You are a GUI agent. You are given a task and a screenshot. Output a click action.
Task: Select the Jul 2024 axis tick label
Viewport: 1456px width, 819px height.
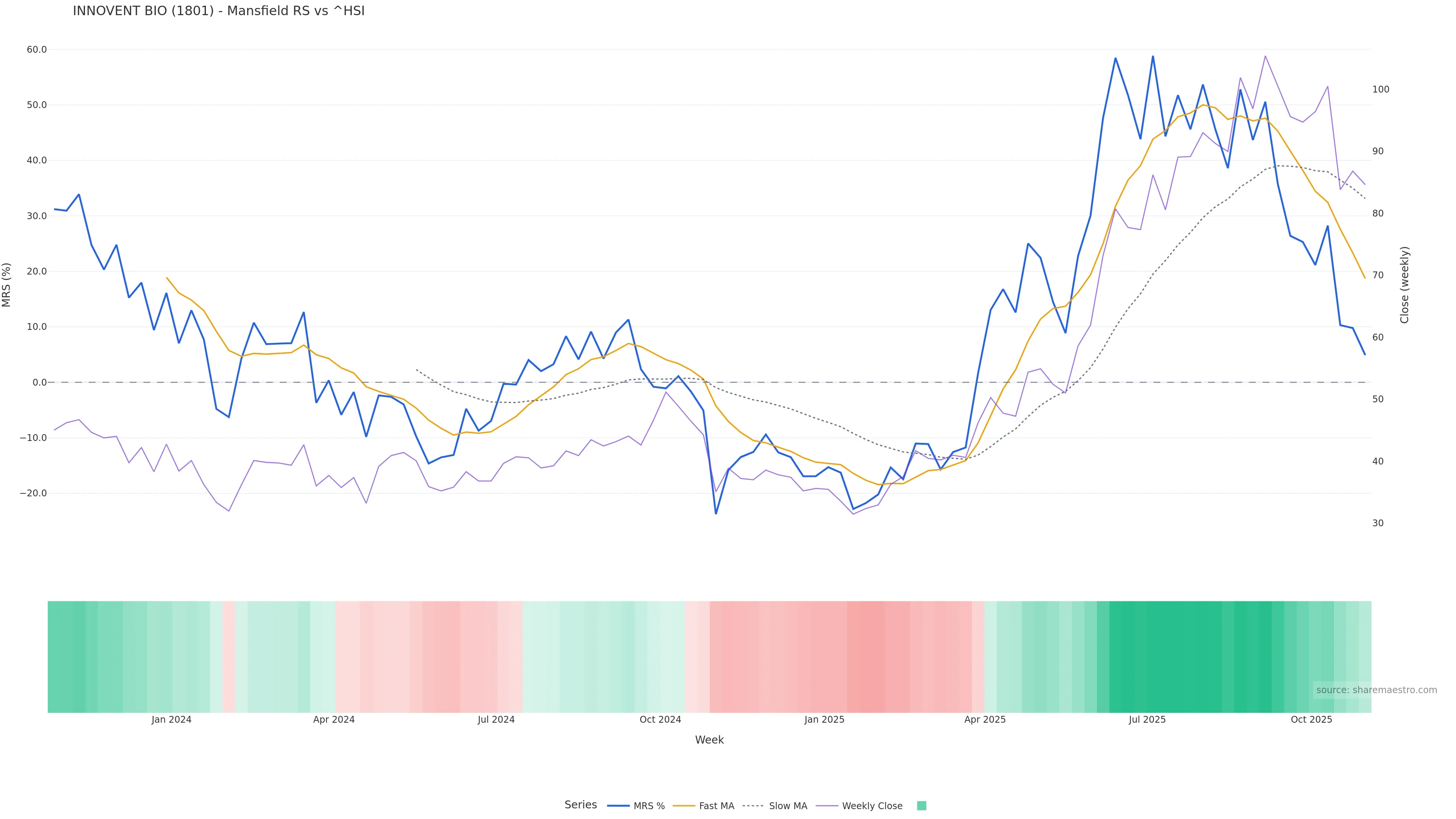(496, 720)
